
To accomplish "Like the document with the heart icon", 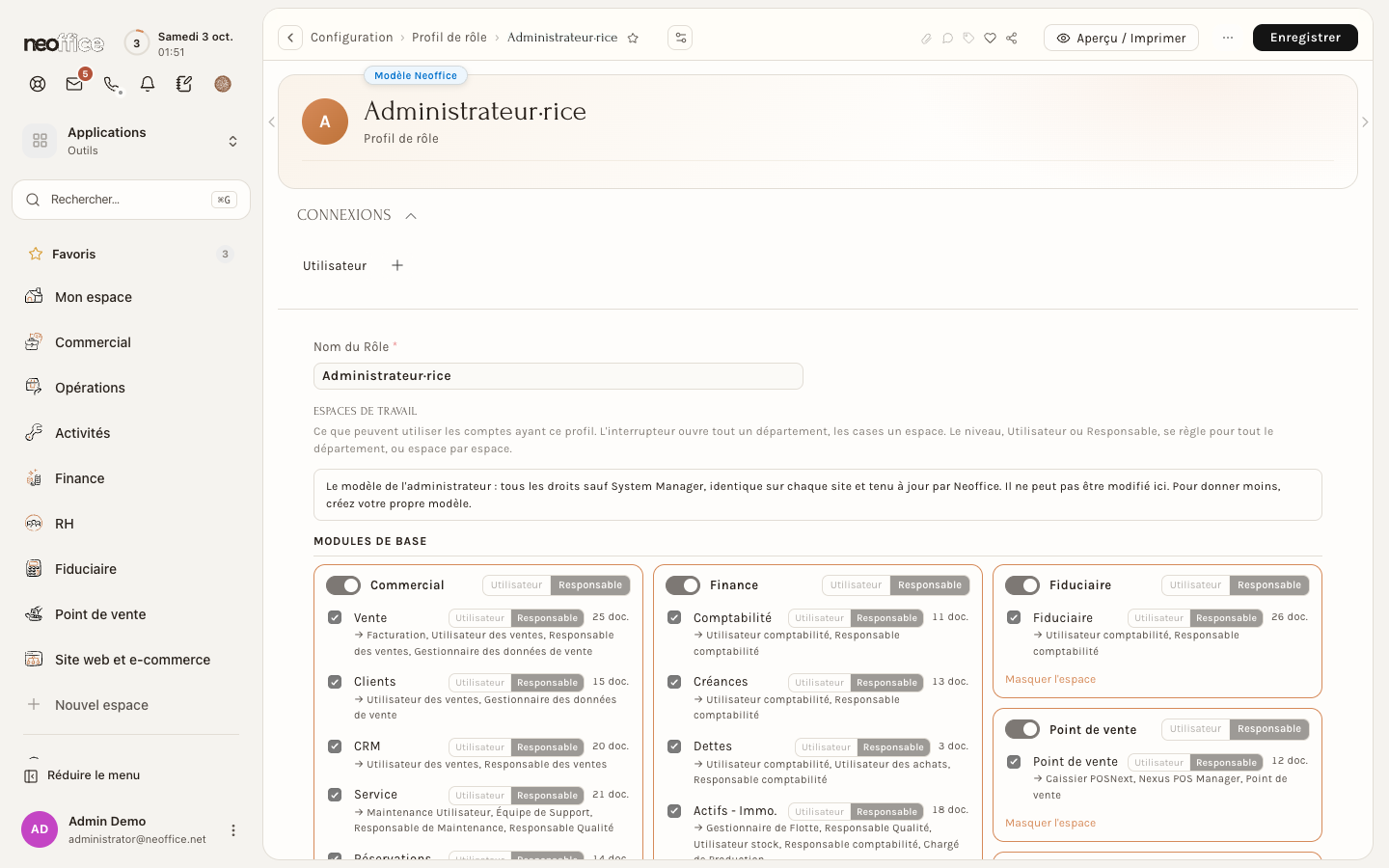I will (x=990, y=39).
